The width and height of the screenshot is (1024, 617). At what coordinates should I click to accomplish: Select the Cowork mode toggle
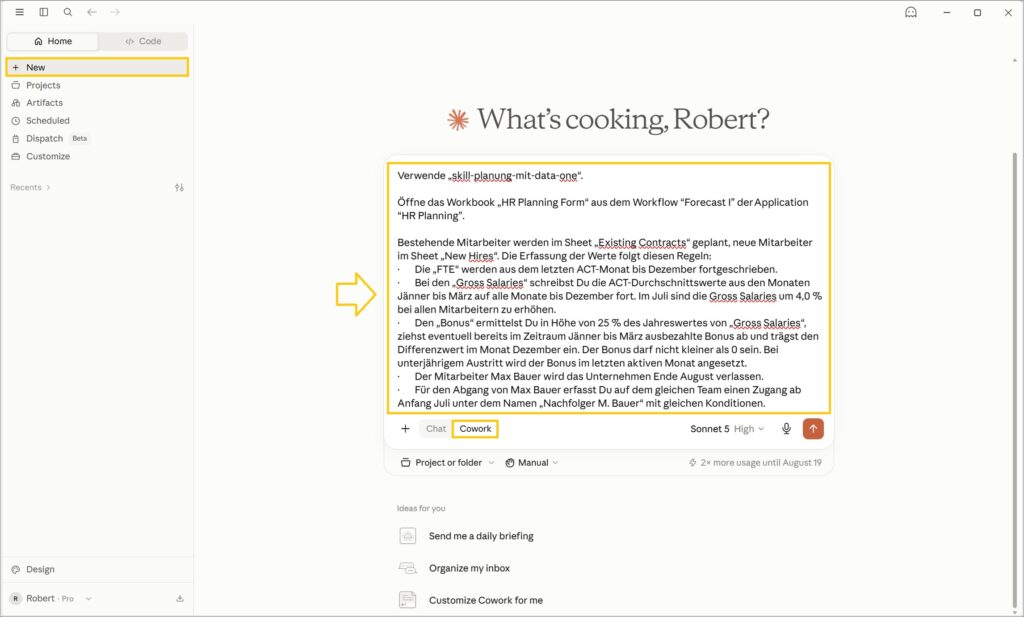pos(475,429)
